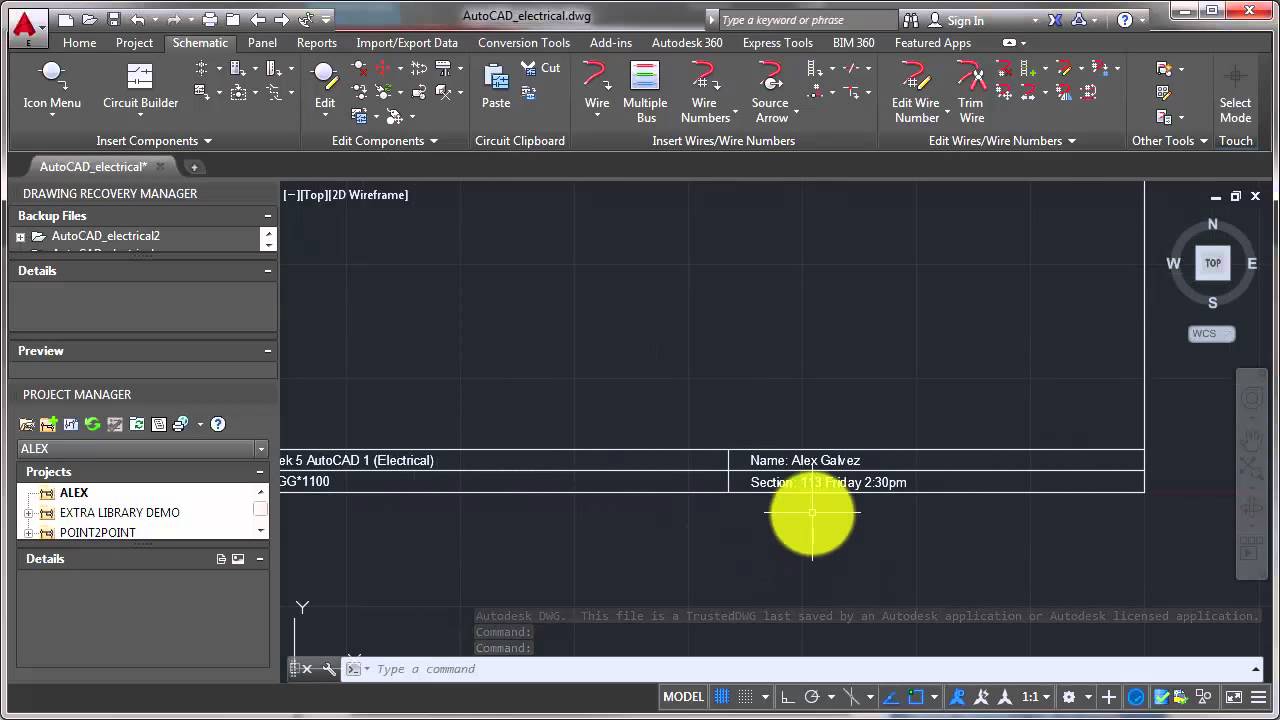The width and height of the screenshot is (1280, 720).
Task: Expand the Edit Components panel
Action: coord(385,141)
